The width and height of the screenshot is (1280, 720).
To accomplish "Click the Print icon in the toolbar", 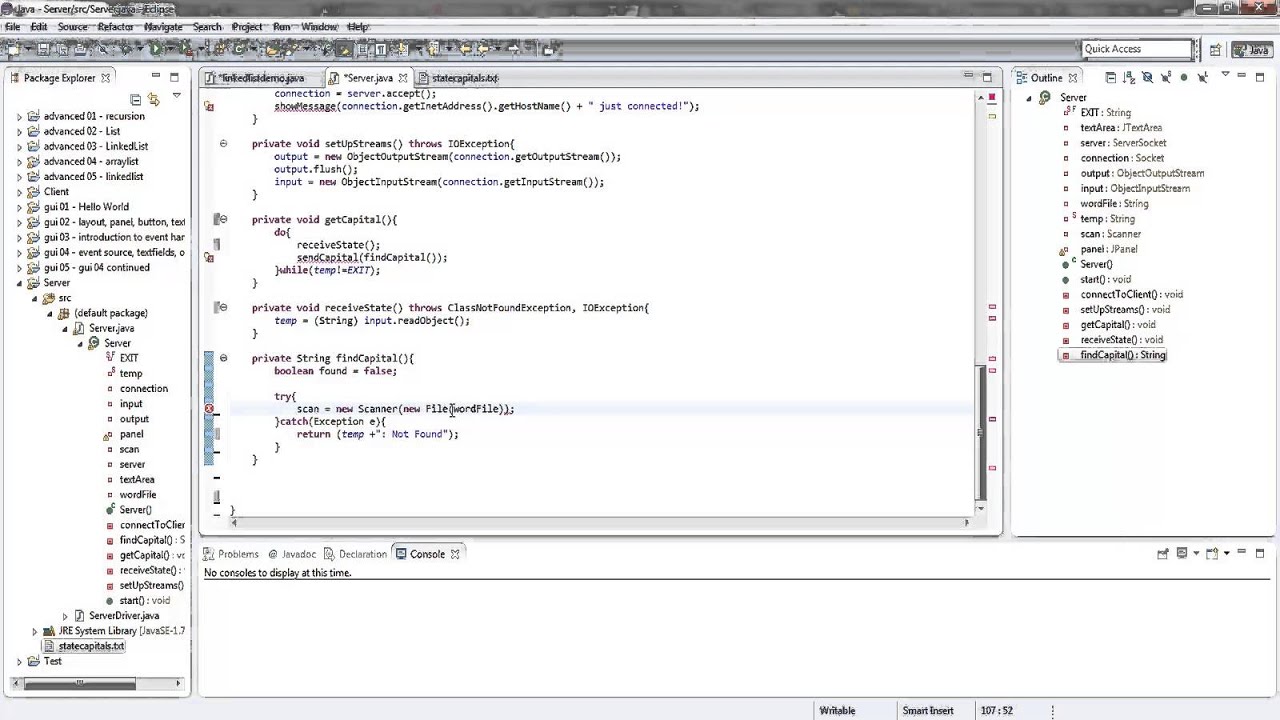I will [80, 48].
